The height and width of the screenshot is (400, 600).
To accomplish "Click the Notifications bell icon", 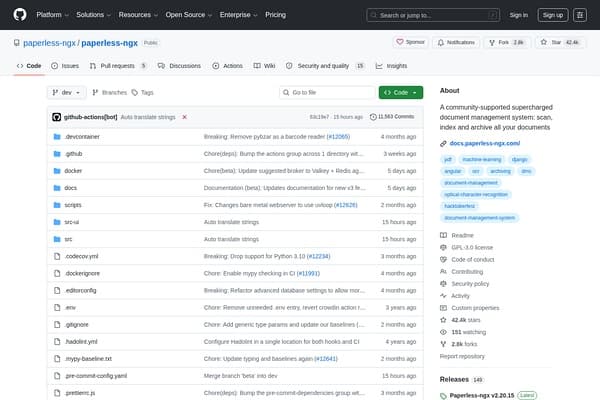I will [441, 42].
